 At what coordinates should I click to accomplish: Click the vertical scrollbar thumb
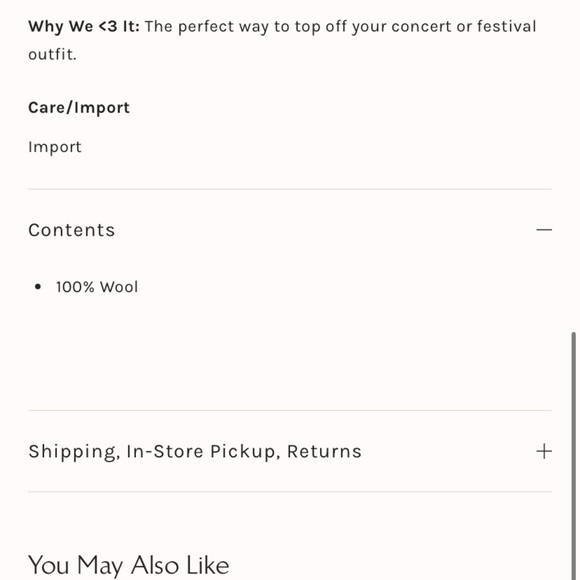tap(573, 456)
